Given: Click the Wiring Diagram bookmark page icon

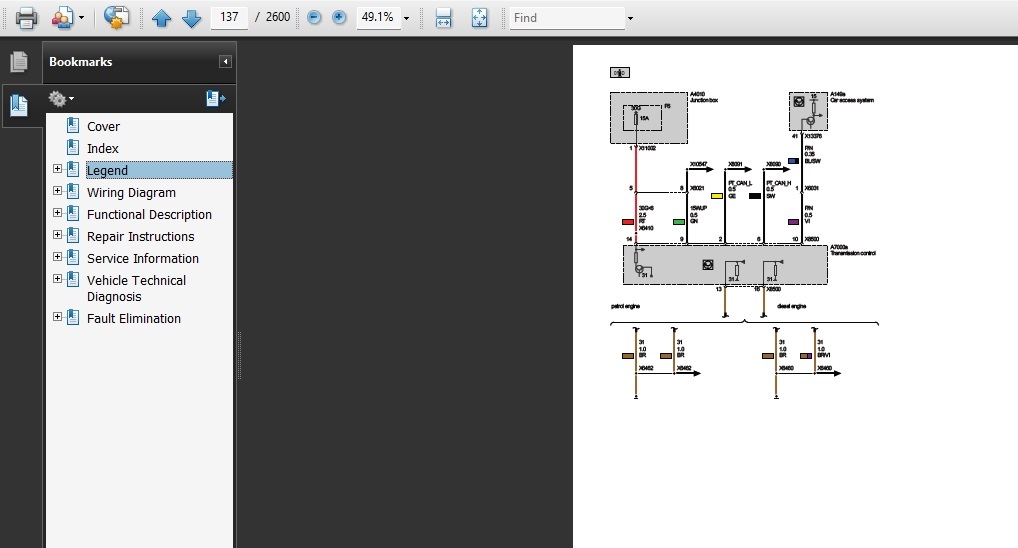Looking at the screenshot, I should pyautogui.click(x=73, y=191).
